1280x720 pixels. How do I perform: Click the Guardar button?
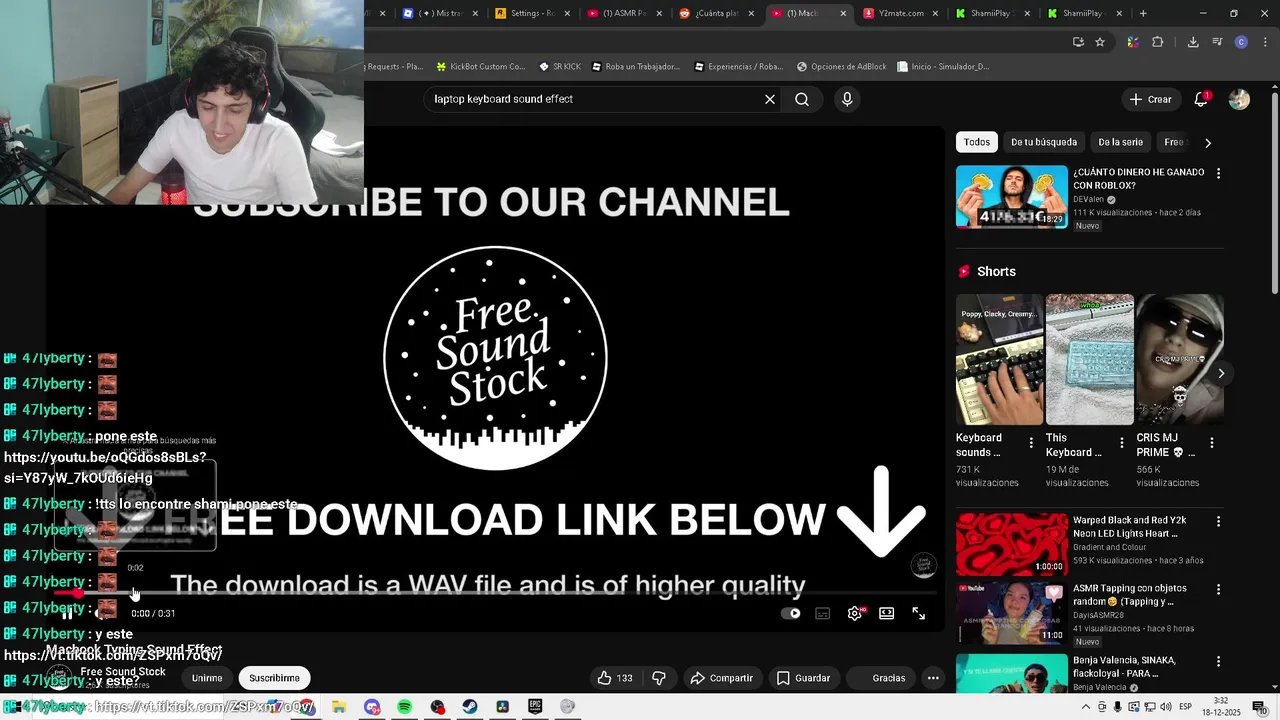[x=803, y=678]
